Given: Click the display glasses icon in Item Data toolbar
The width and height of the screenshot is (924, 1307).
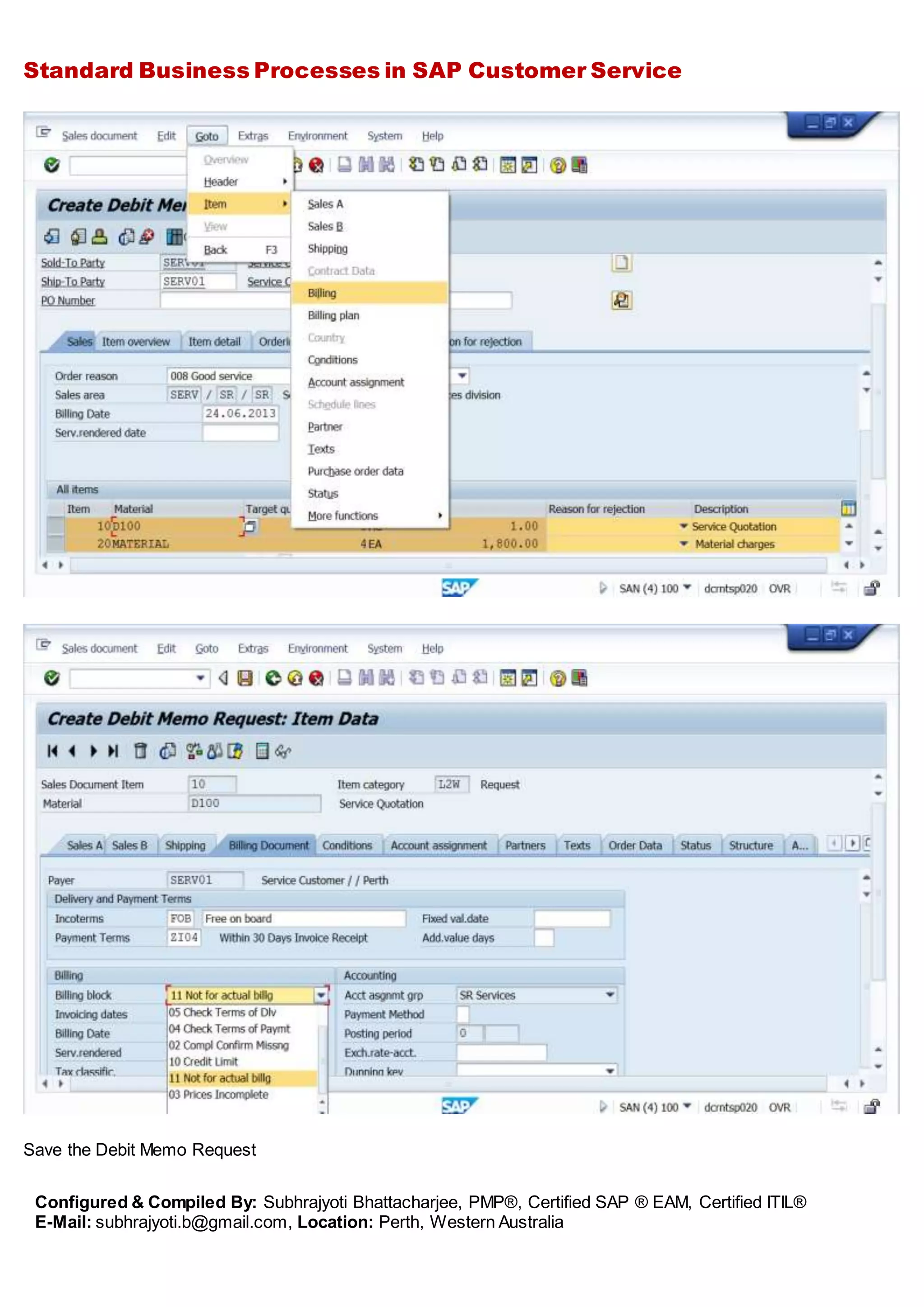Looking at the screenshot, I should [283, 751].
